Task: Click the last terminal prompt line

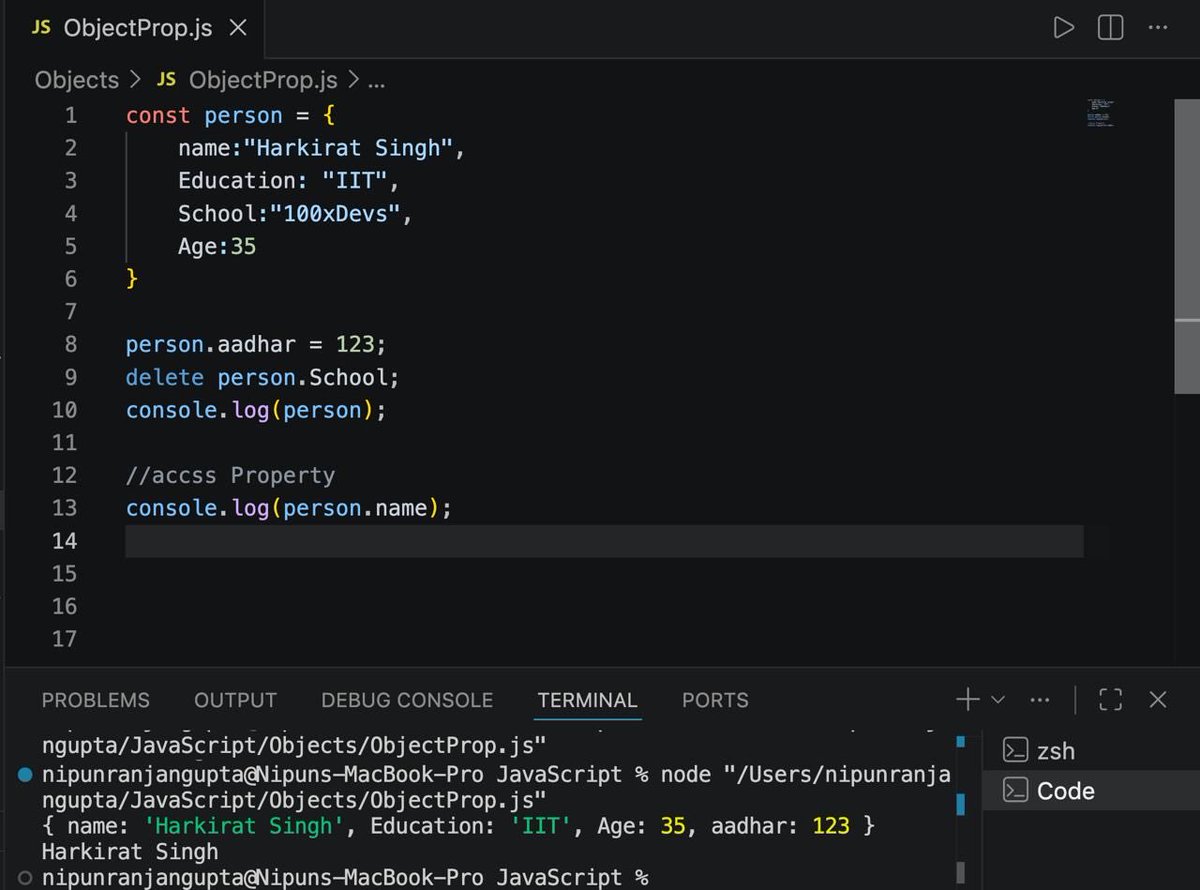Action: (345, 877)
